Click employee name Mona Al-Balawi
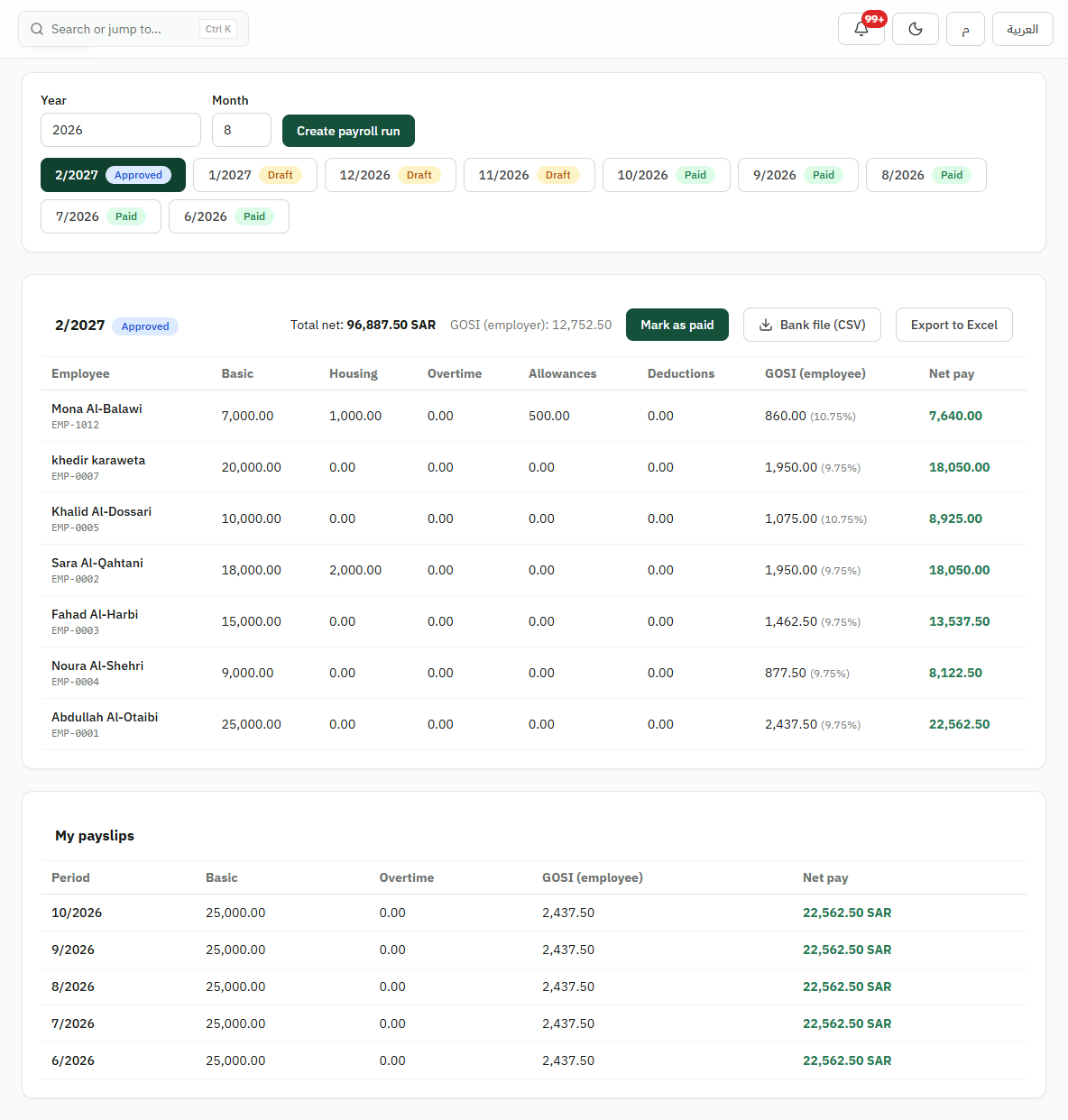The image size is (1068, 1120). pyautogui.click(x=97, y=409)
